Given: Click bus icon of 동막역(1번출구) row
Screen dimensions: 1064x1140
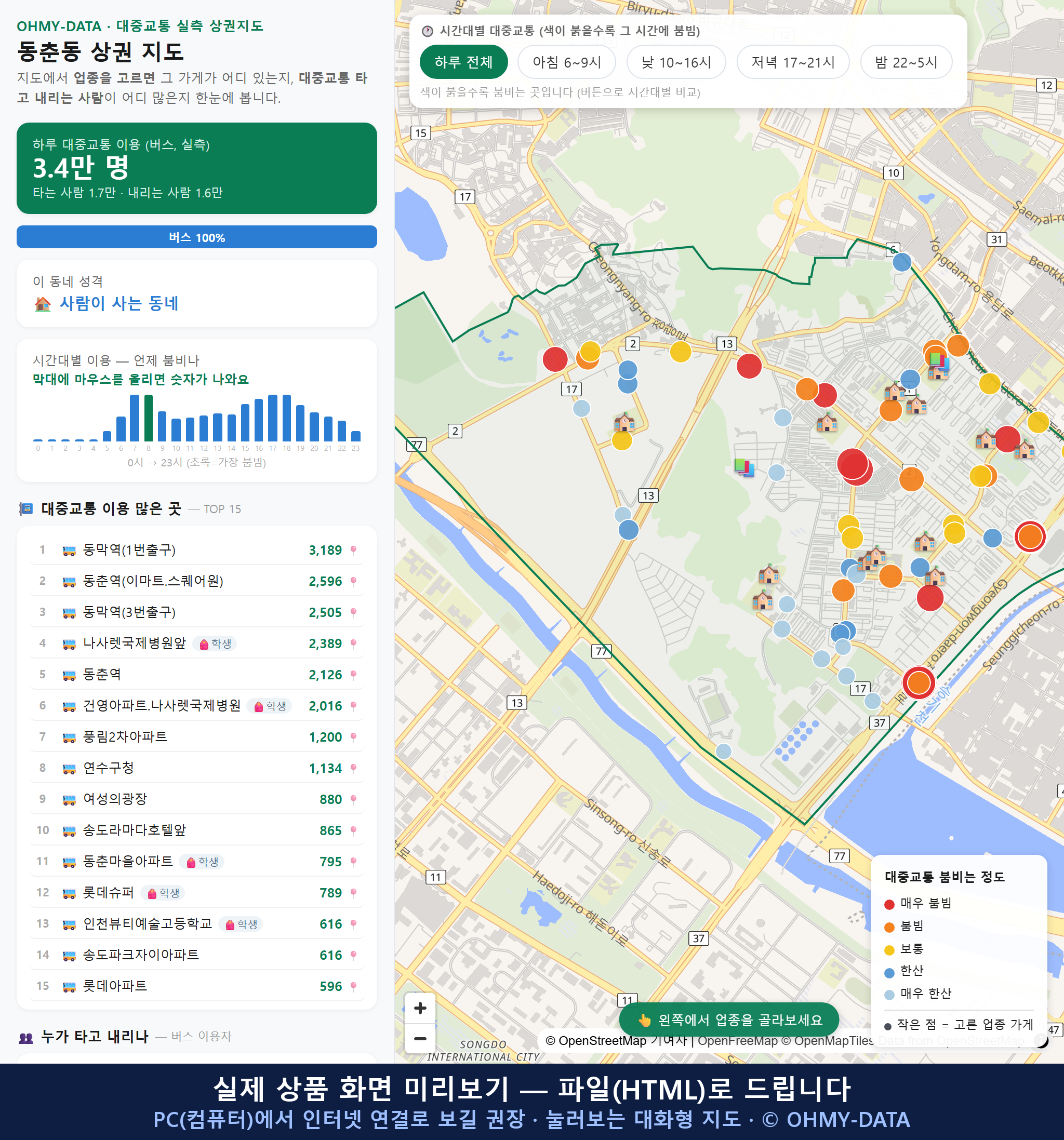Looking at the screenshot, I should tap(69, 551).
